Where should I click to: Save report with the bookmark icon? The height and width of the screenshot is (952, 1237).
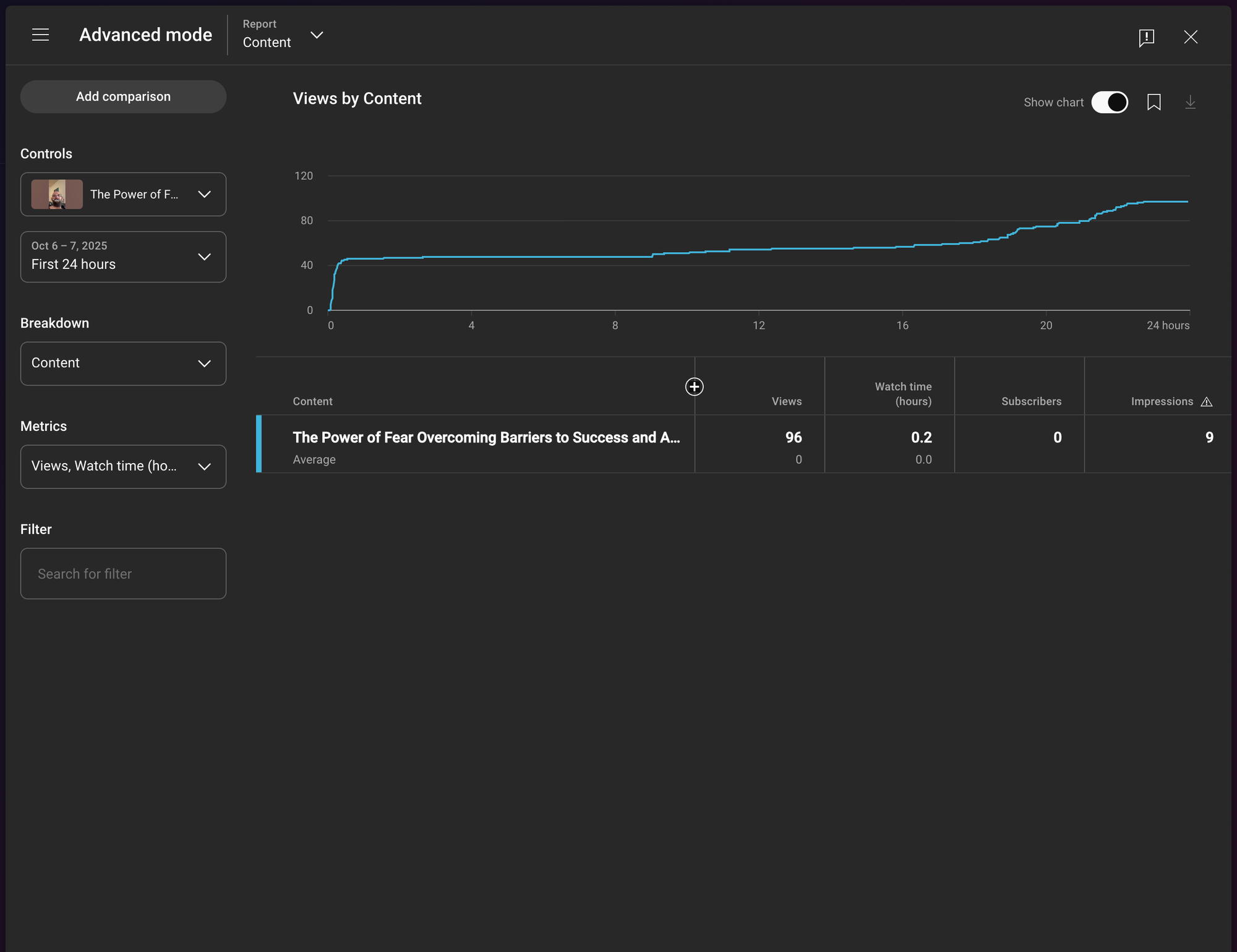[x=1154, y=102]
